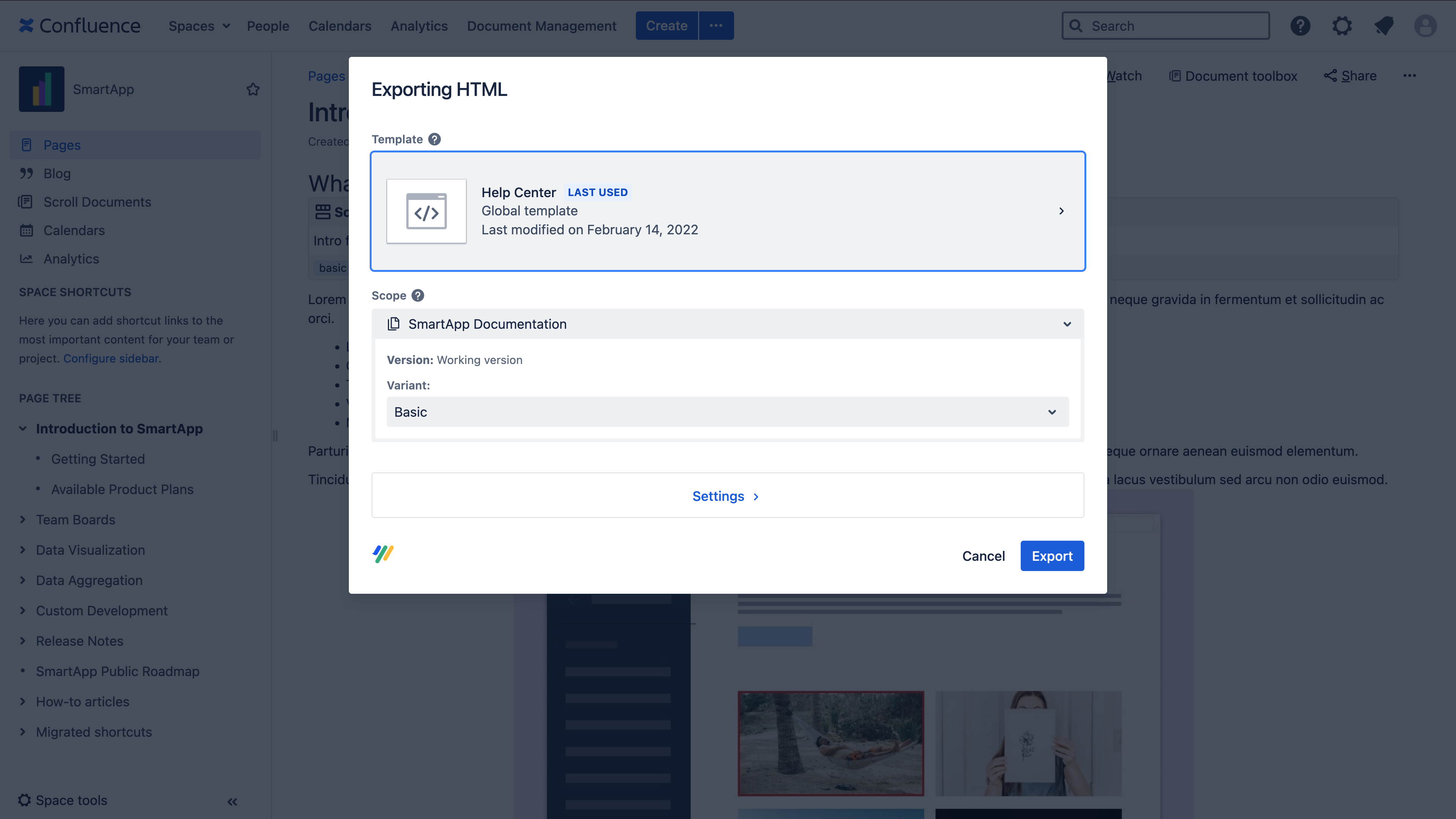Click the Scope help question mark icon
Image resolution: width=1456 pixels, height=819 pixels.
coord(418,296)
